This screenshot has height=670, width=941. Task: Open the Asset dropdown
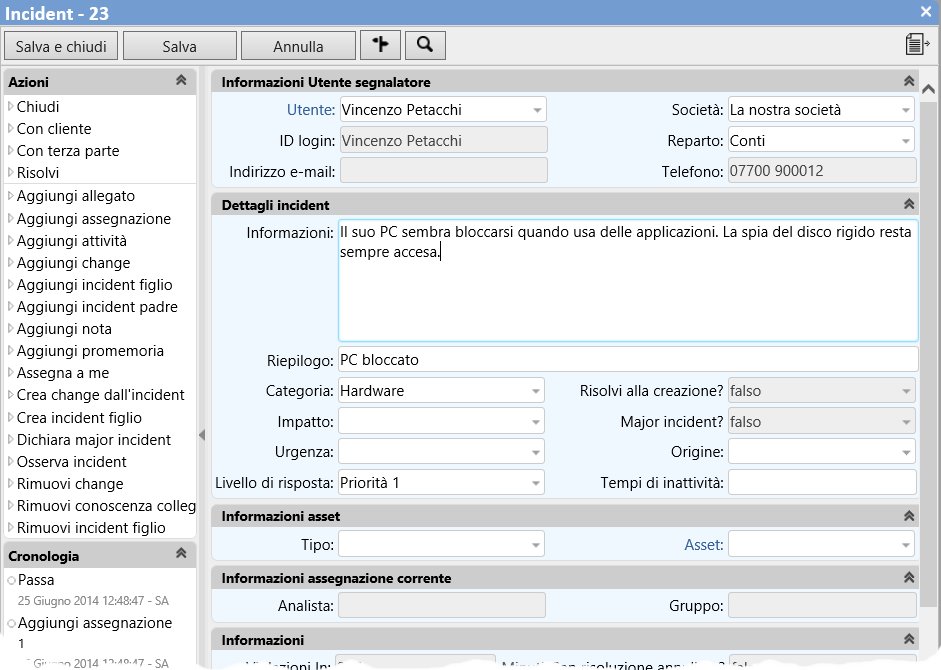[906, 545]
